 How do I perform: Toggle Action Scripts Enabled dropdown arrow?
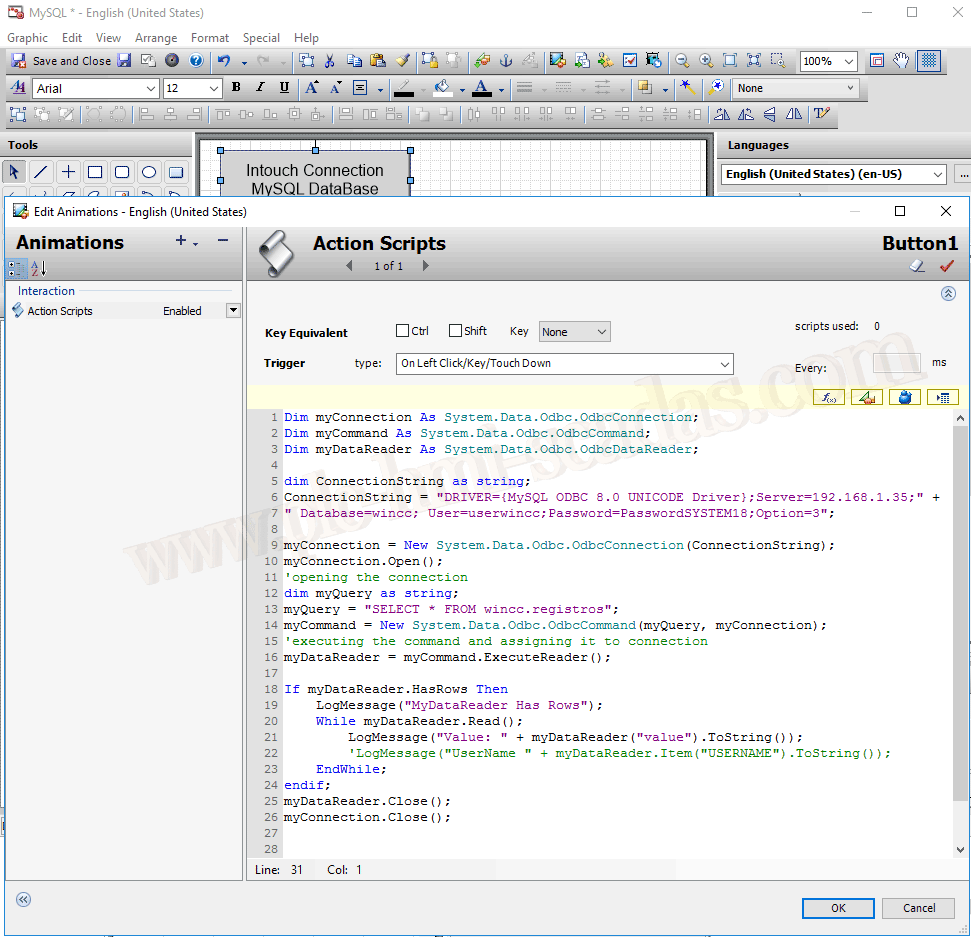233,311
